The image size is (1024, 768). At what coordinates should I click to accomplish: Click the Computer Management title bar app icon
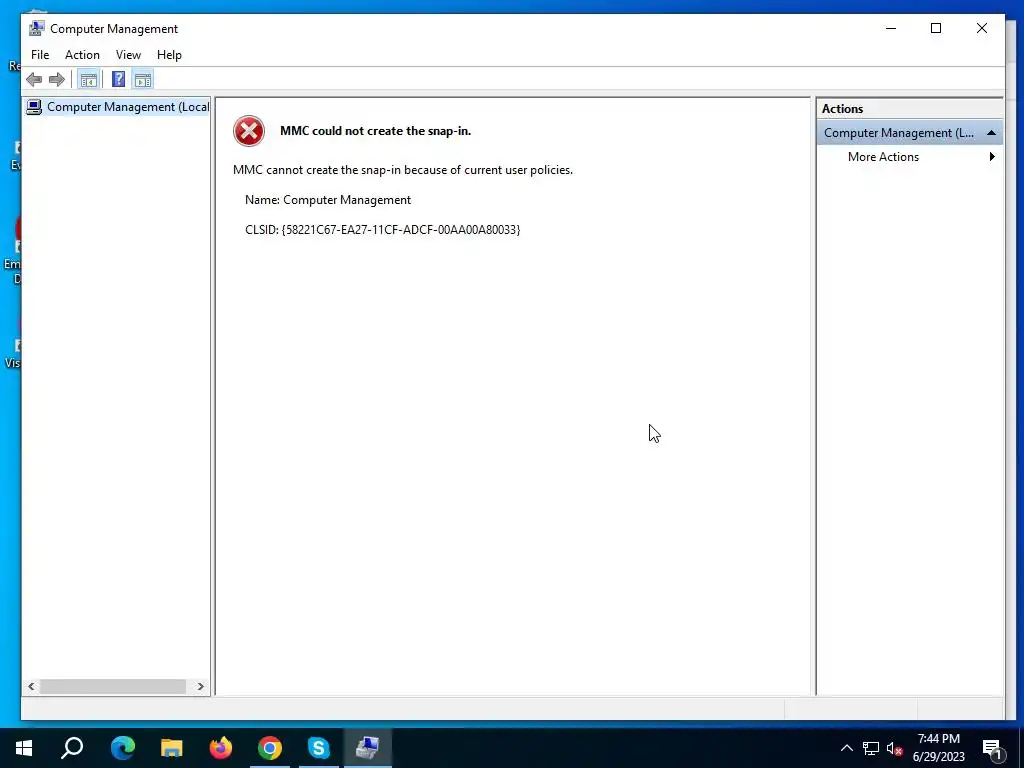coord(37,28)
